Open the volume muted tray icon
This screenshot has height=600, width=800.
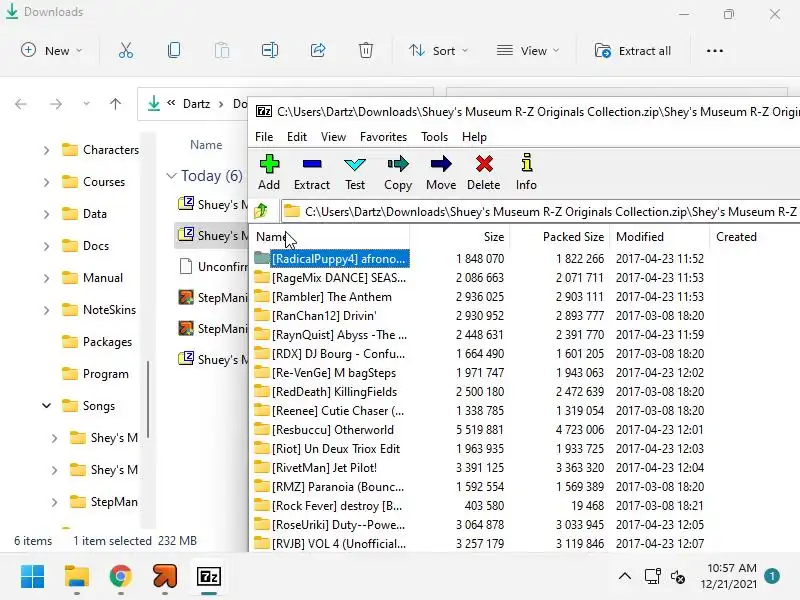click(x=678, y=577)
